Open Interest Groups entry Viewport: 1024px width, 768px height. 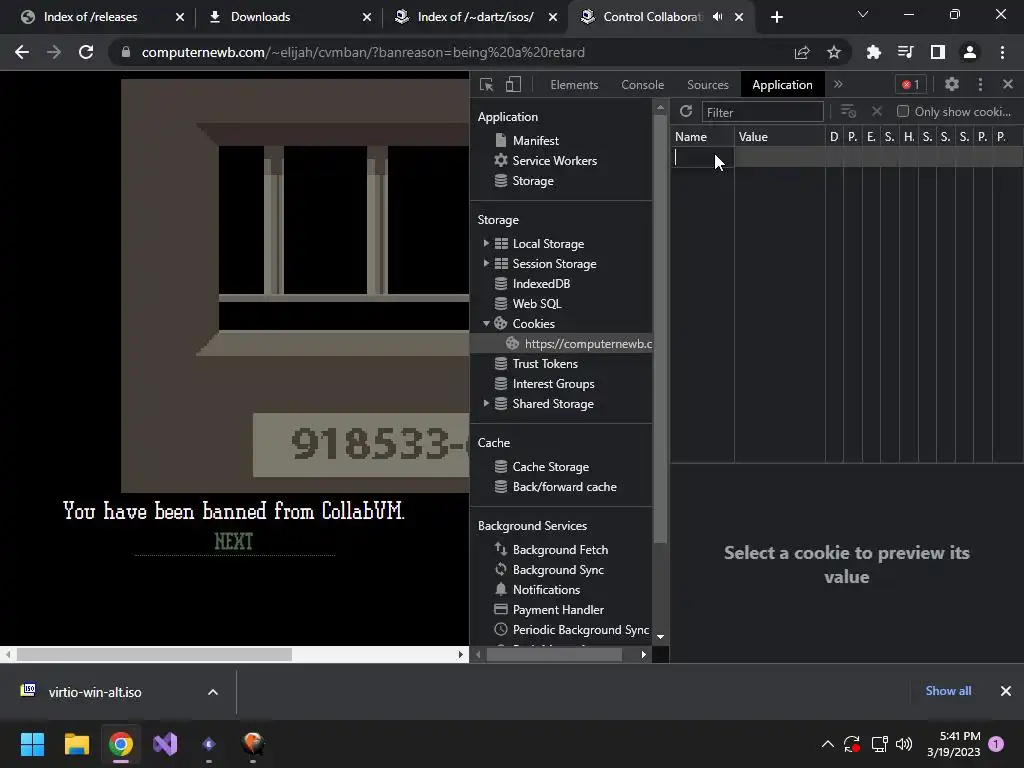point(553,384)
